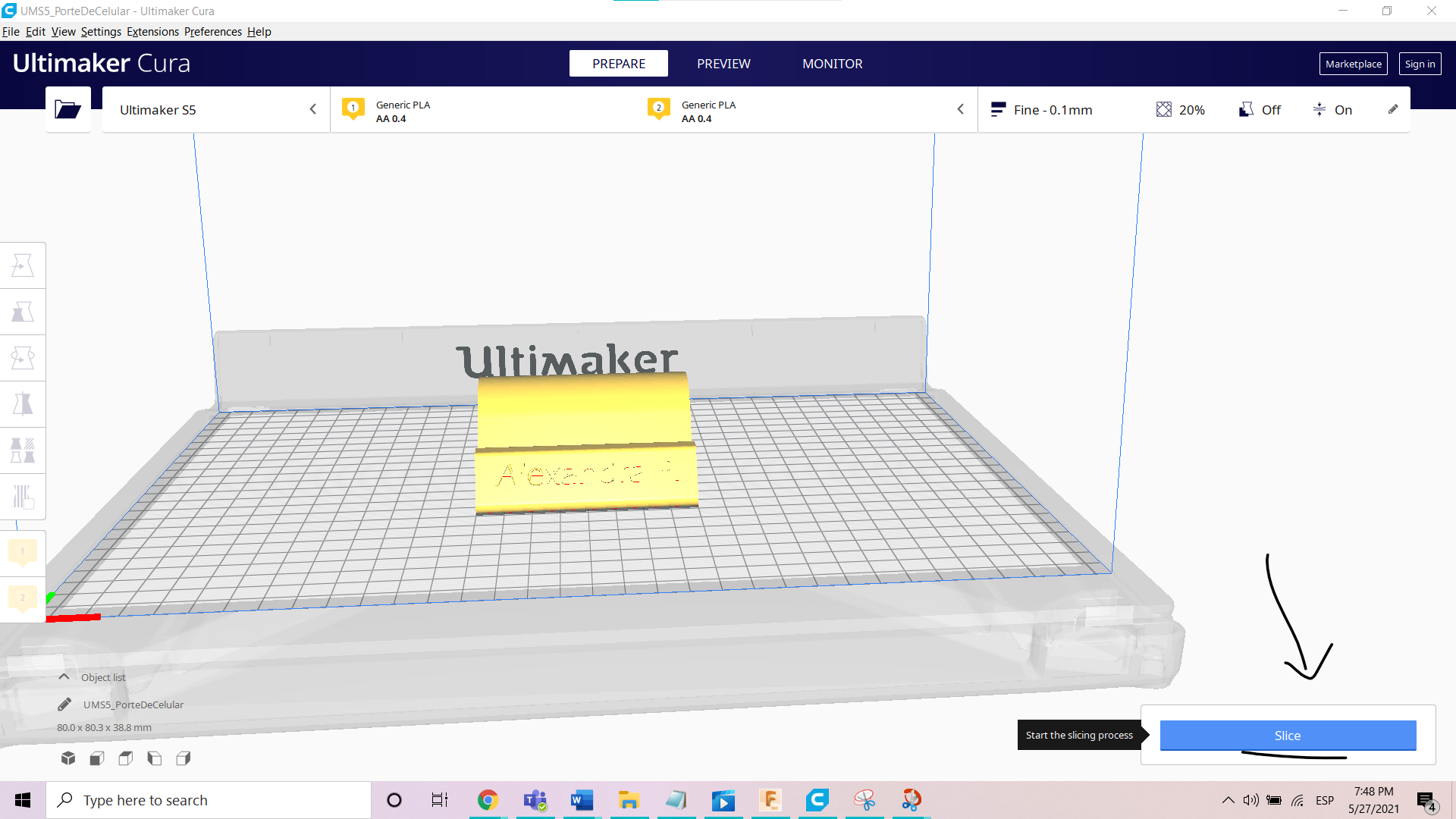Switch to front view cube icon

[x=97, y=758]
